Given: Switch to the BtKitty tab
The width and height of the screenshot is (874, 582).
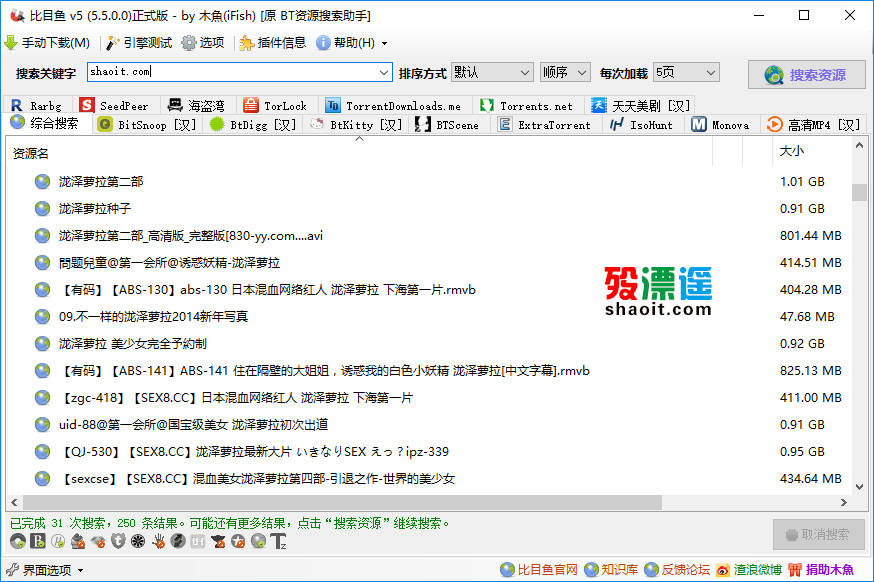Looking at the screenshot, I should coord(357,125).
